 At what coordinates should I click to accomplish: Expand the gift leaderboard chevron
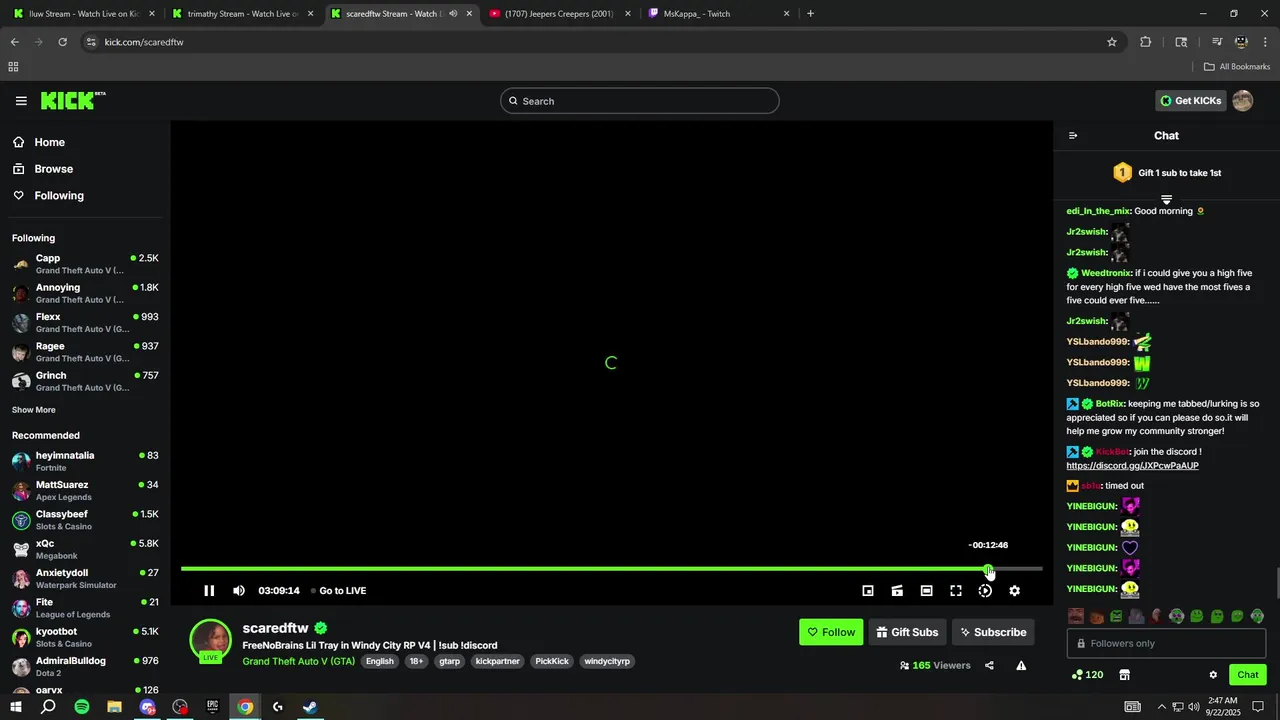tap(1166, 200)
